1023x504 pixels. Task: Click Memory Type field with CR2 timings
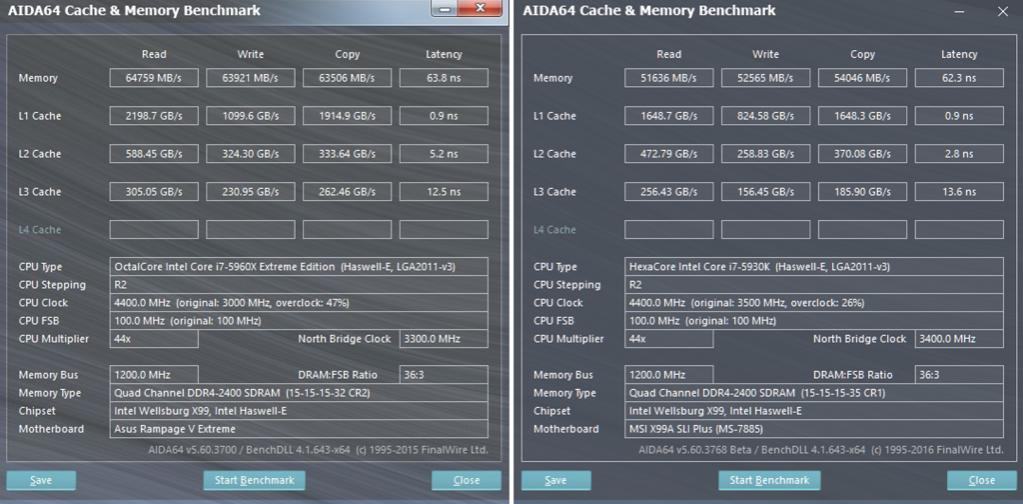coord(299,393)
